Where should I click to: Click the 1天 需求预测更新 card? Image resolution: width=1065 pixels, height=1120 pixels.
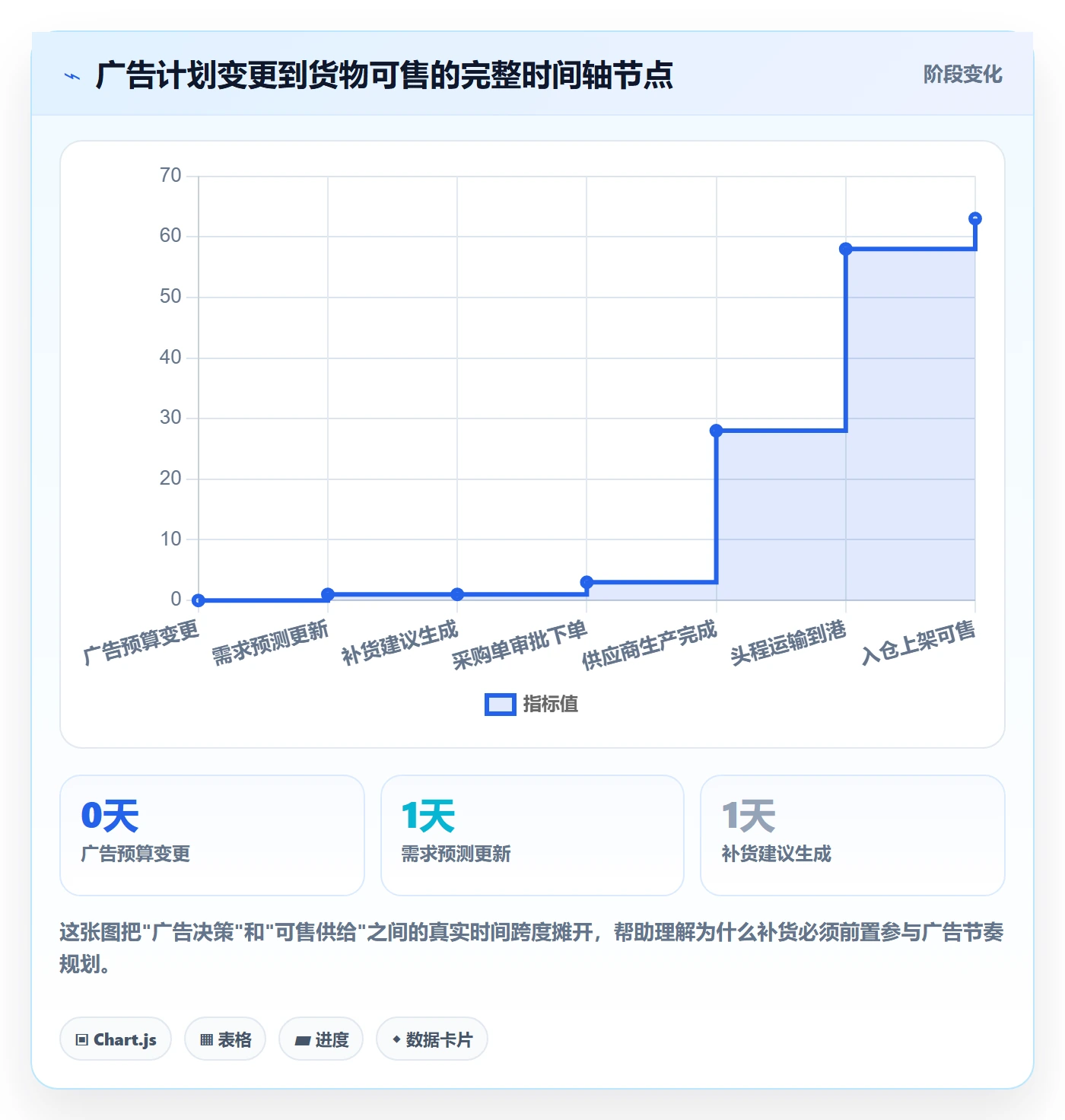pyautogui.click(x=532, y=835)
